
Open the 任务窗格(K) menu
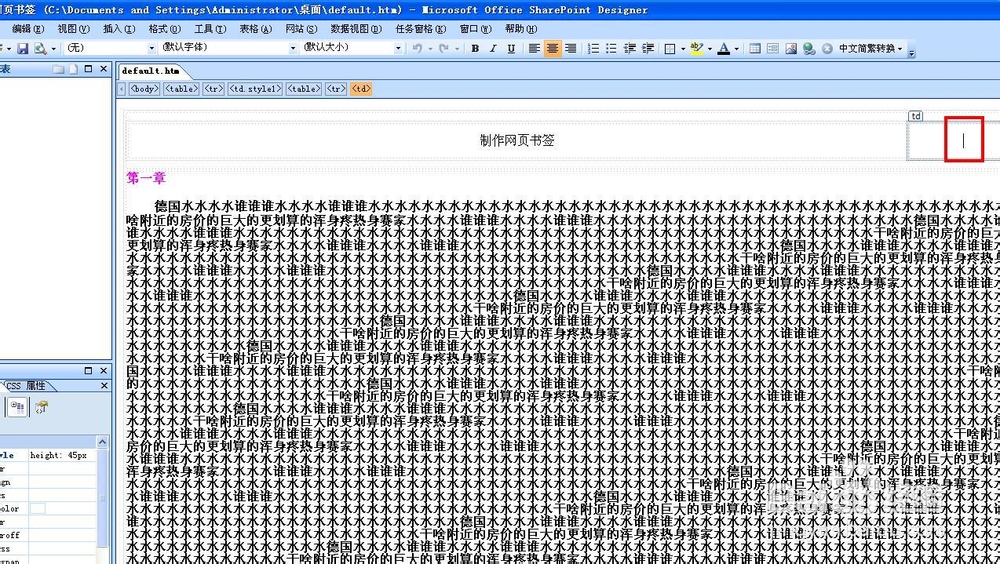pos(421,29)
